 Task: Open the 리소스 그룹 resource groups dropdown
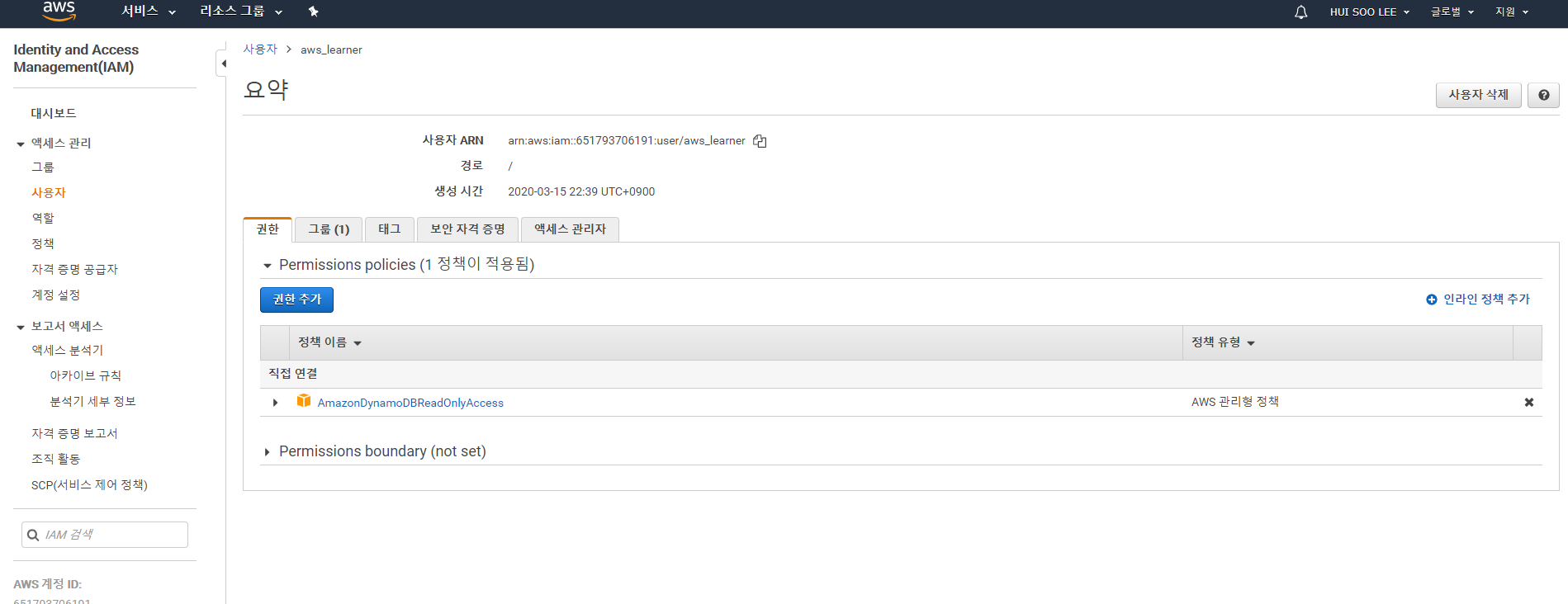[x=241, y=12]
